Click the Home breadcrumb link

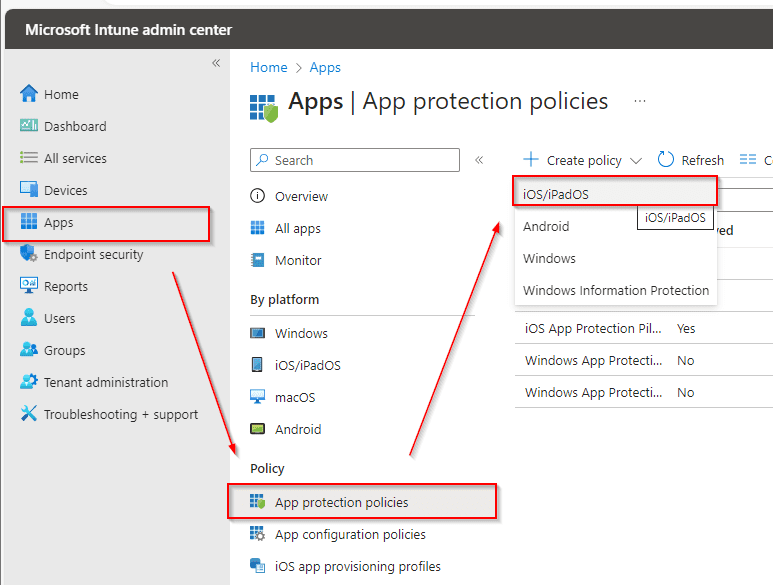point(268,67)
